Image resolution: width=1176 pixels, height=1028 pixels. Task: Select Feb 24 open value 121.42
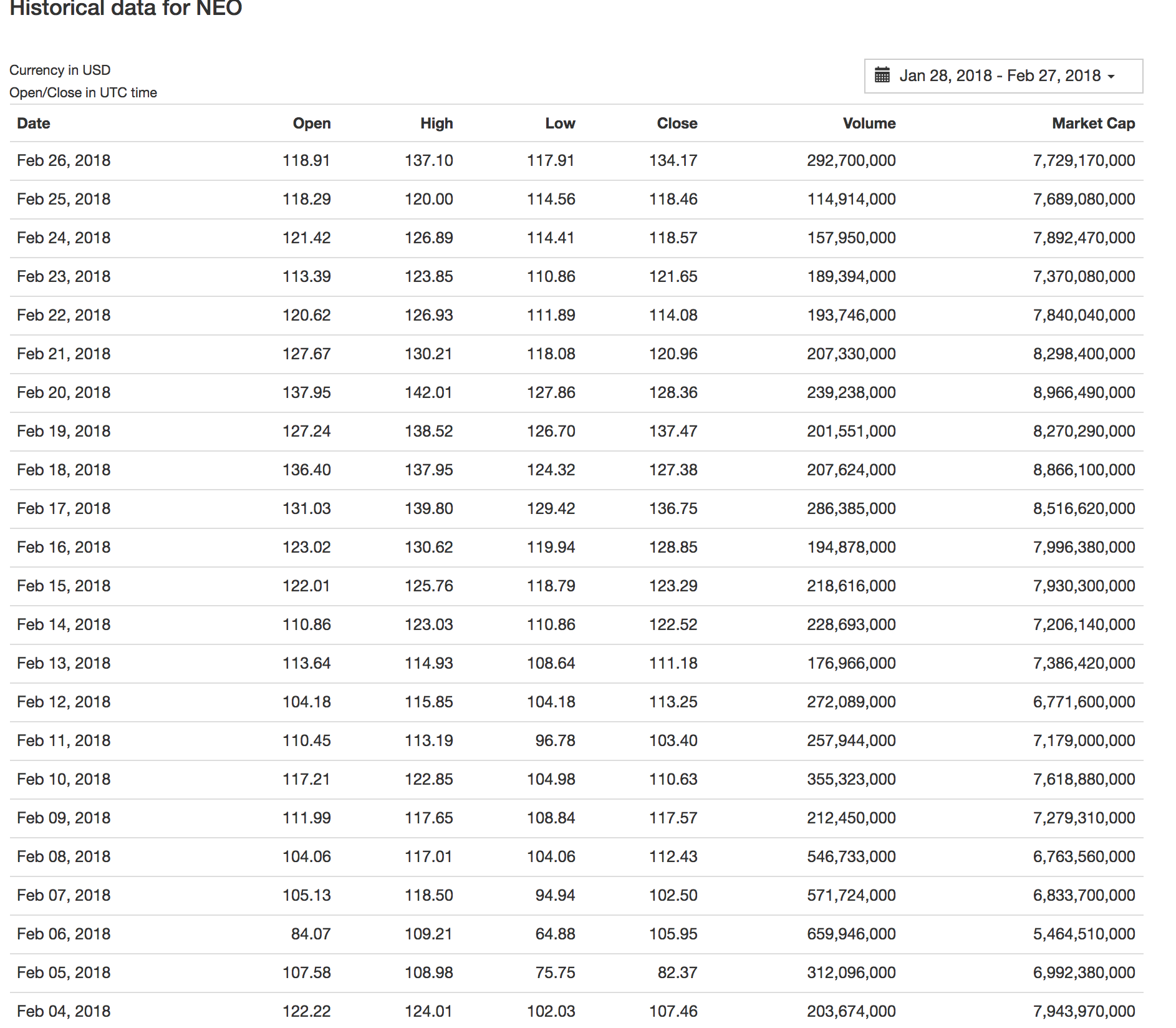pyautogui.click(x=307, y=238)
